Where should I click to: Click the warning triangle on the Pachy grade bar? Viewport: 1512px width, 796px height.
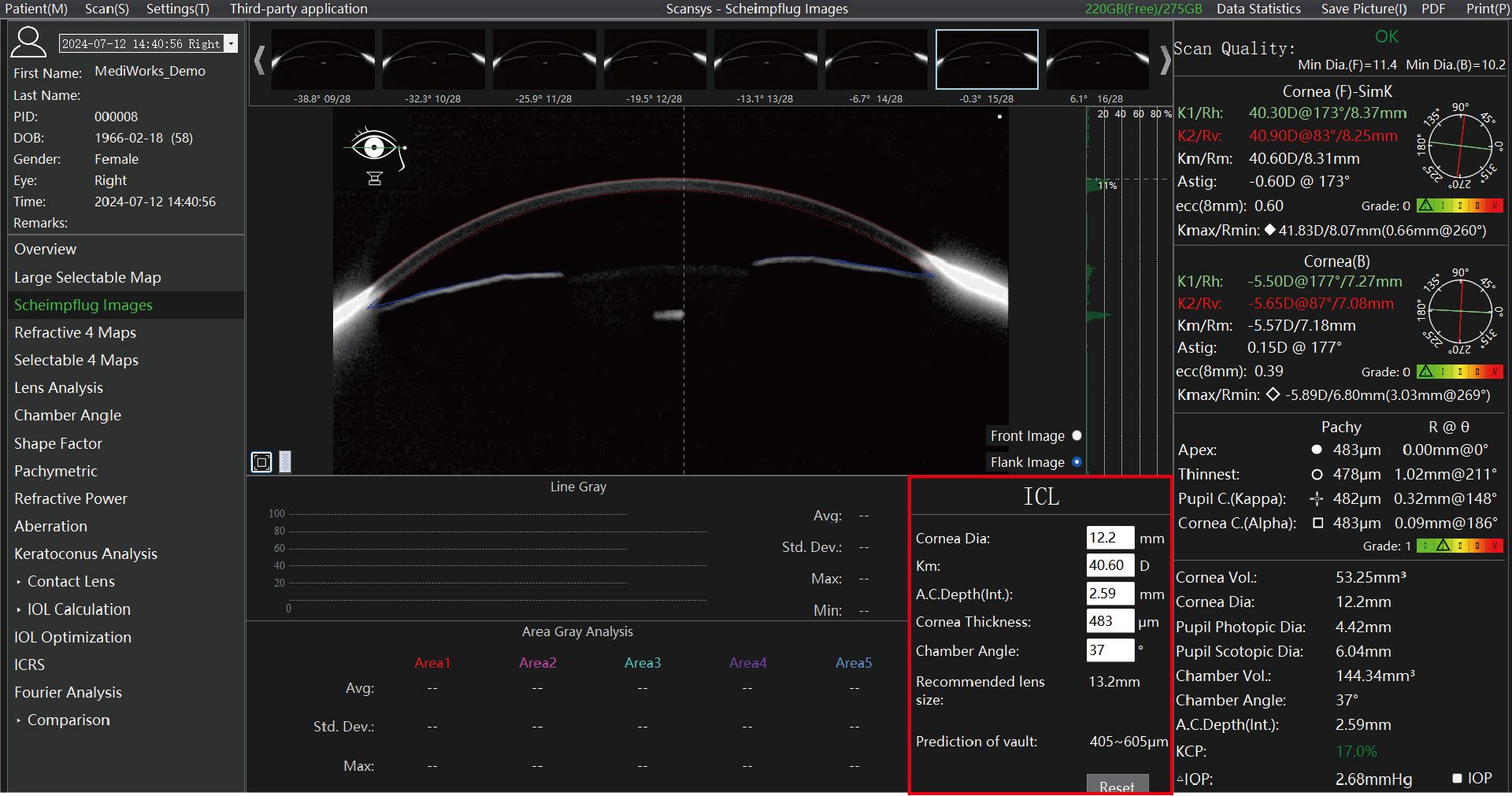(x=1443, y=545)
